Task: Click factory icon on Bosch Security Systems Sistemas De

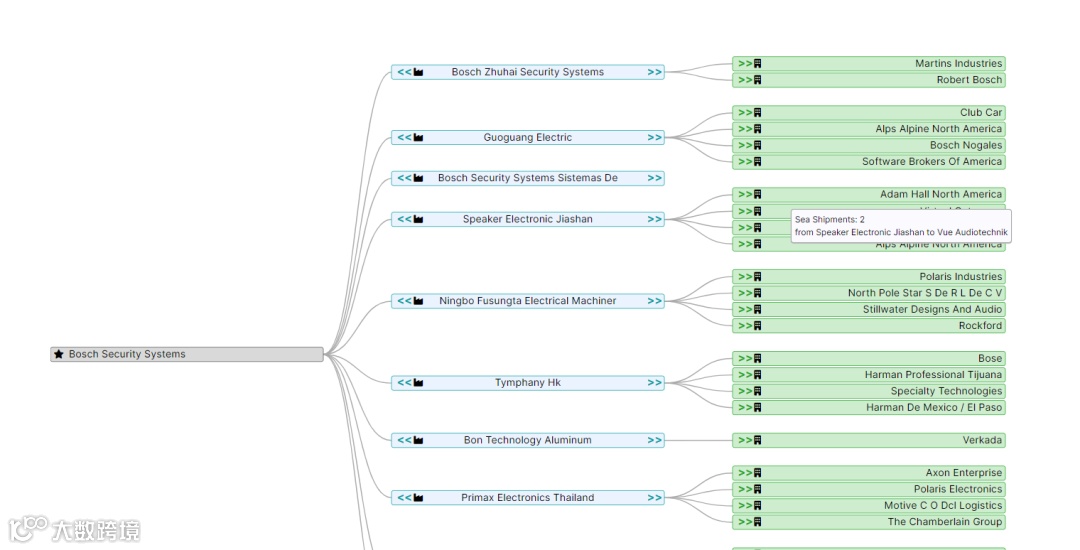Action: point(418,178)
